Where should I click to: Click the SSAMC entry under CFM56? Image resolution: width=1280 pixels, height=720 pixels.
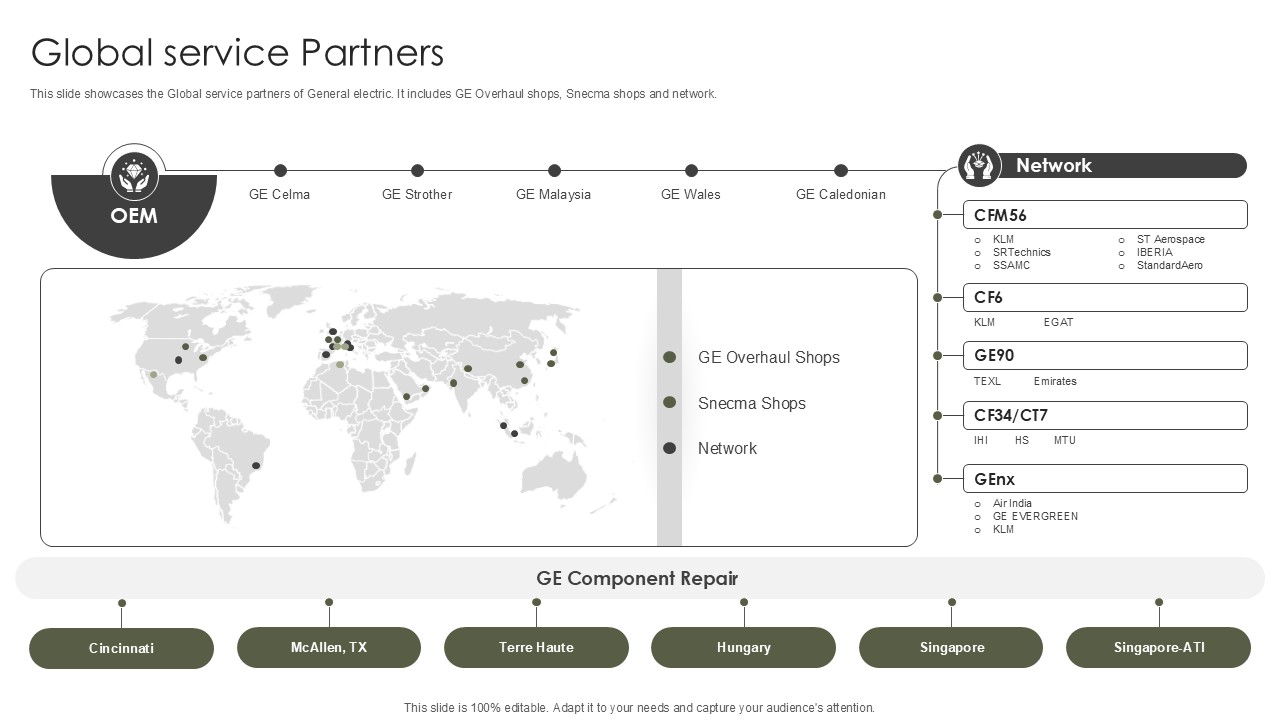tap(1011, 265)
